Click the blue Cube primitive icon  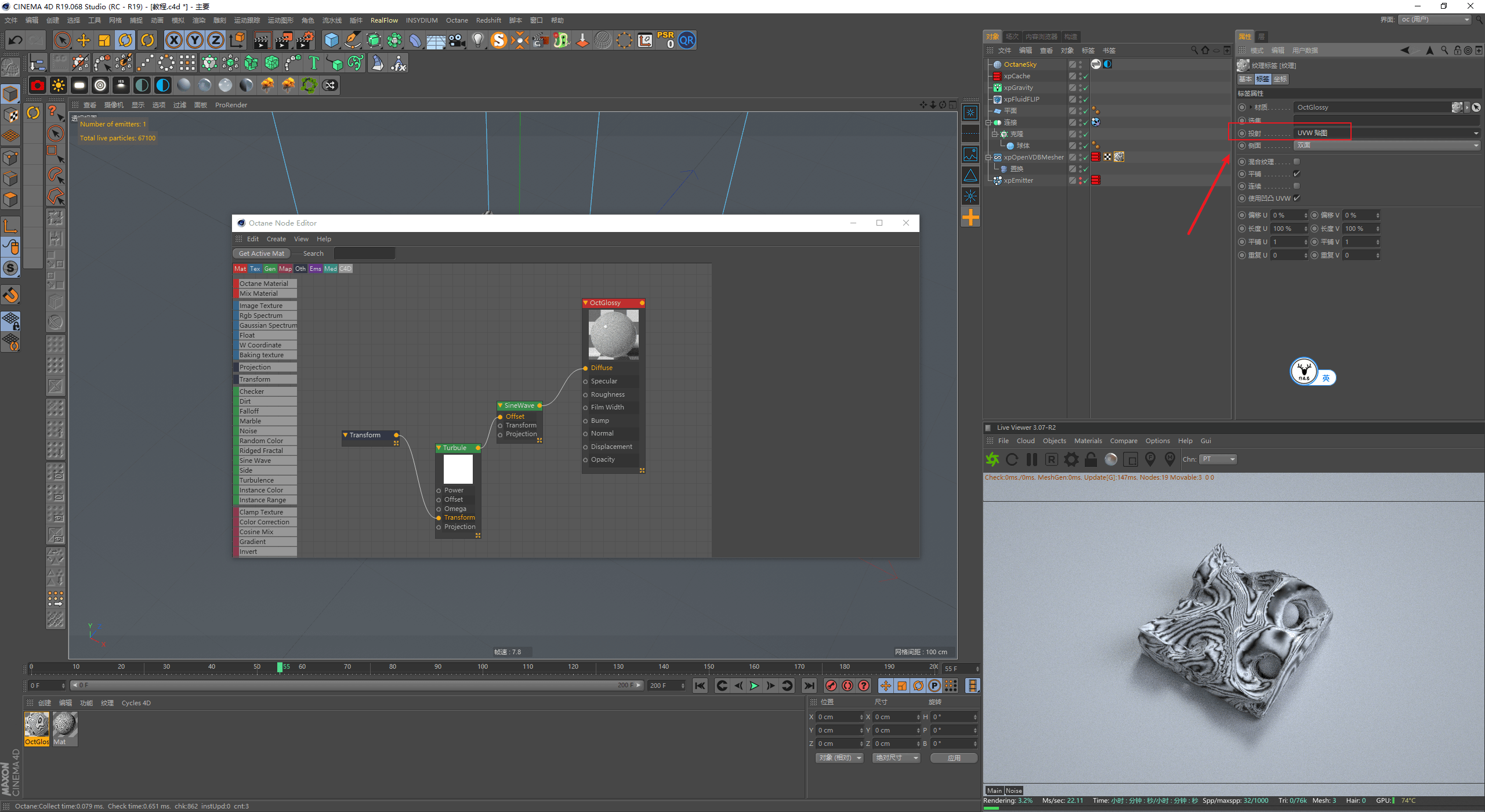pyautogui.click(x=331, y=40)
